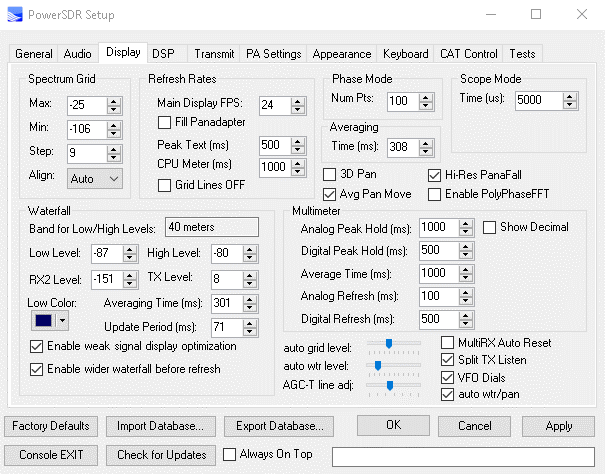Enable 3D Pan checkbox

[x=329, y=174]
